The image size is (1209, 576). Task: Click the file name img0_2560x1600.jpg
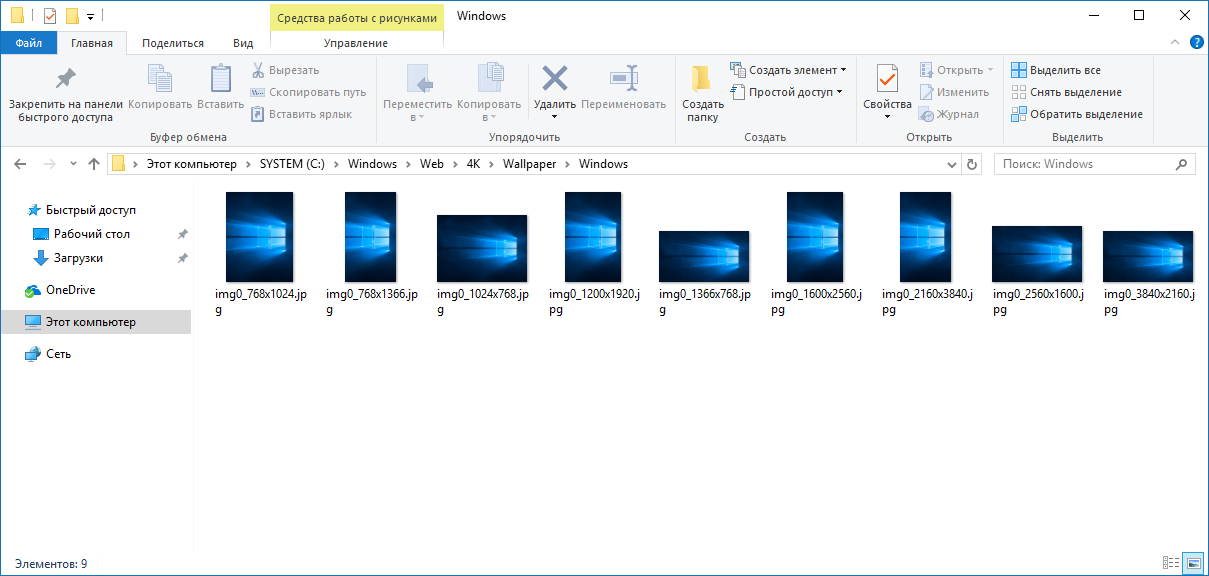[x=1037, y=302]
